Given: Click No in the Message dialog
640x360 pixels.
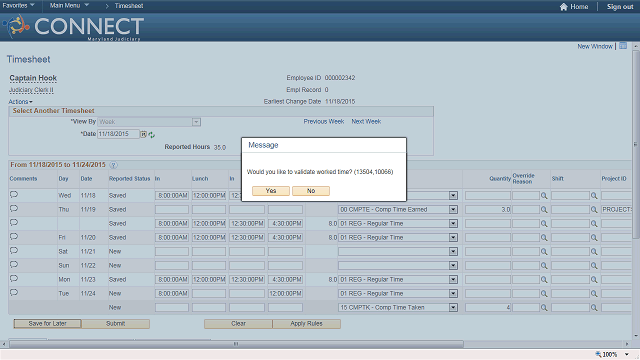Looking at the screenshot, I should [x=311, y=191].
